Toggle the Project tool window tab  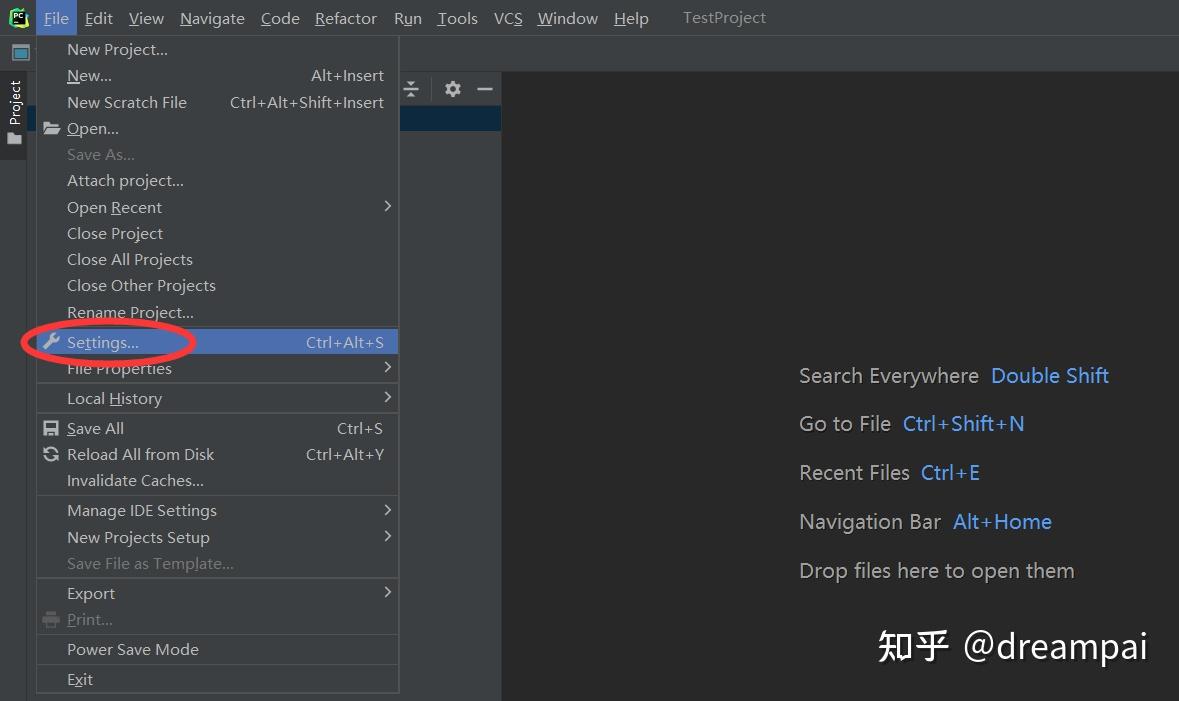(15, 112)
